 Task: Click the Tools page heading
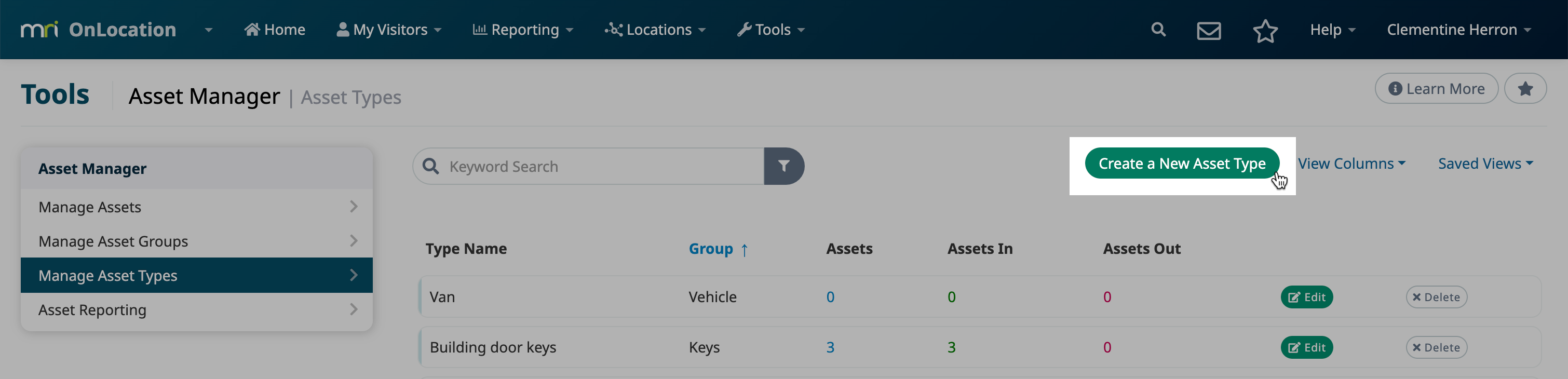[x=55, y=94]
